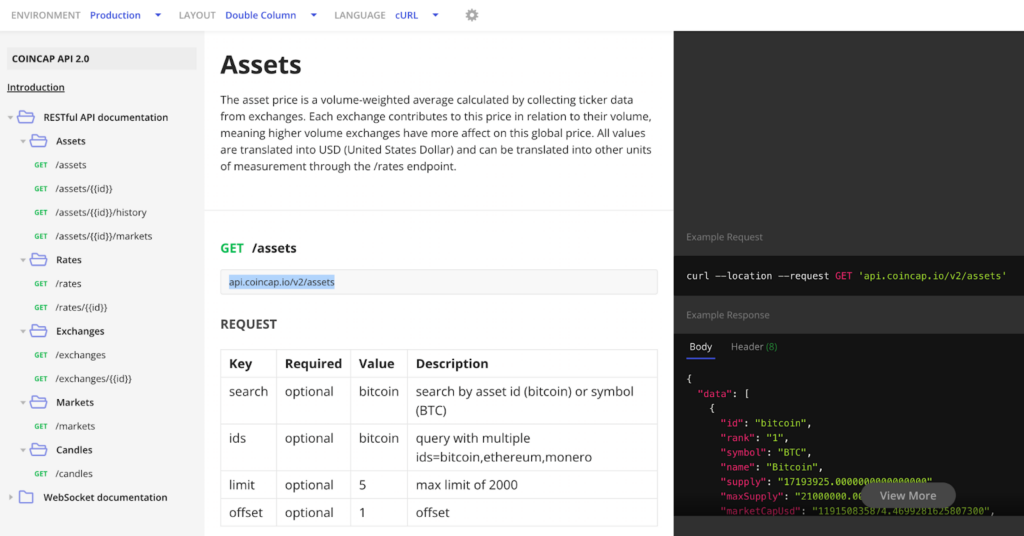
Task: Select GET /assets/{{id}}/history endpoint
Action: [x=101, y=212]
